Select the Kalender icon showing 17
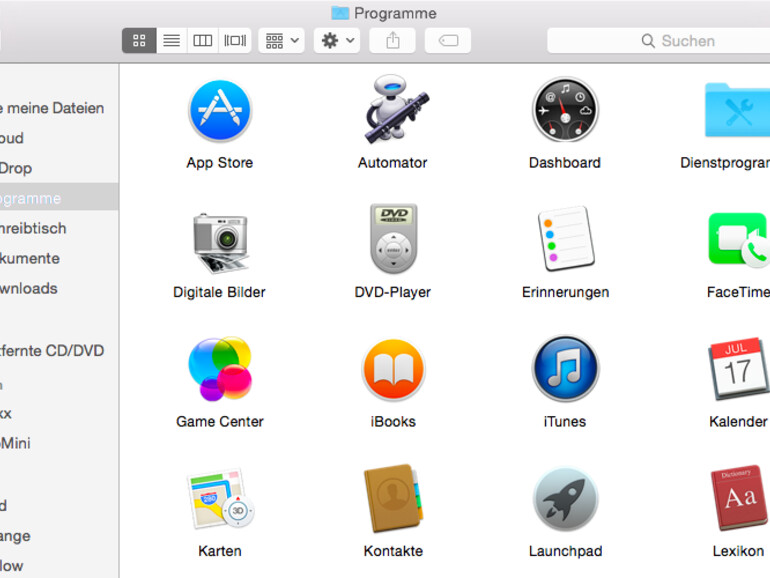This screenshot has width=770, height=578. click(739, 368)
